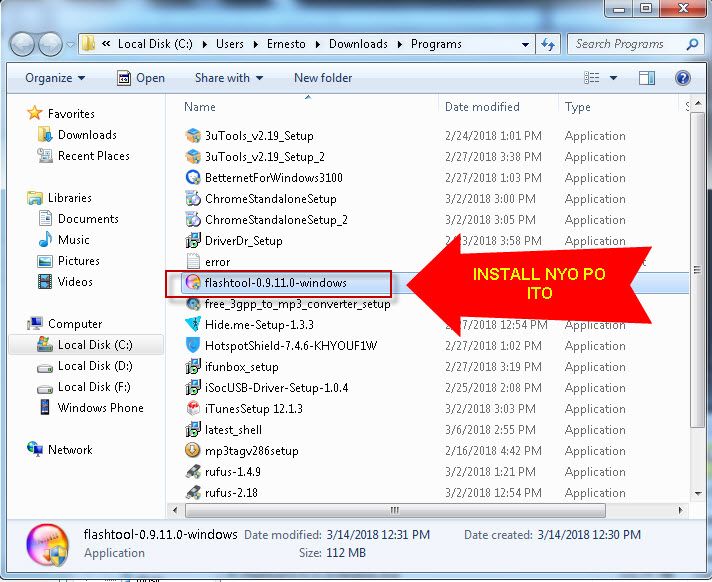Screen dimensions: 712x582
Task: Open the Share with dropdown
Action: pos(229,78)
